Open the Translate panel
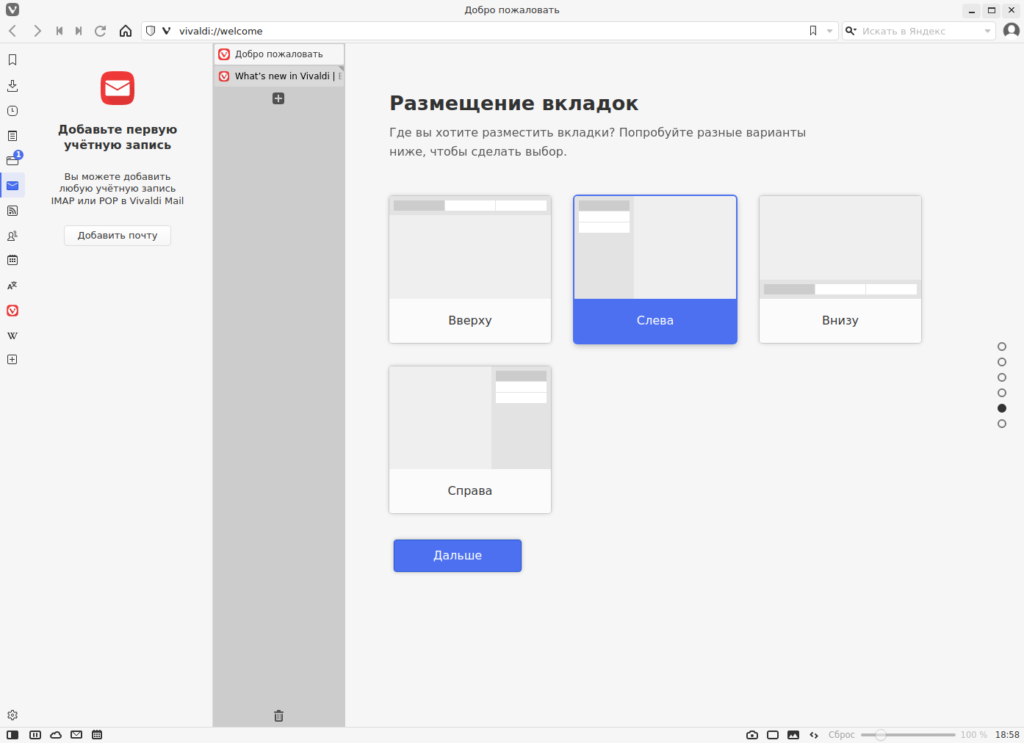The image size is (1024, 743). click(x=12, y=285)
